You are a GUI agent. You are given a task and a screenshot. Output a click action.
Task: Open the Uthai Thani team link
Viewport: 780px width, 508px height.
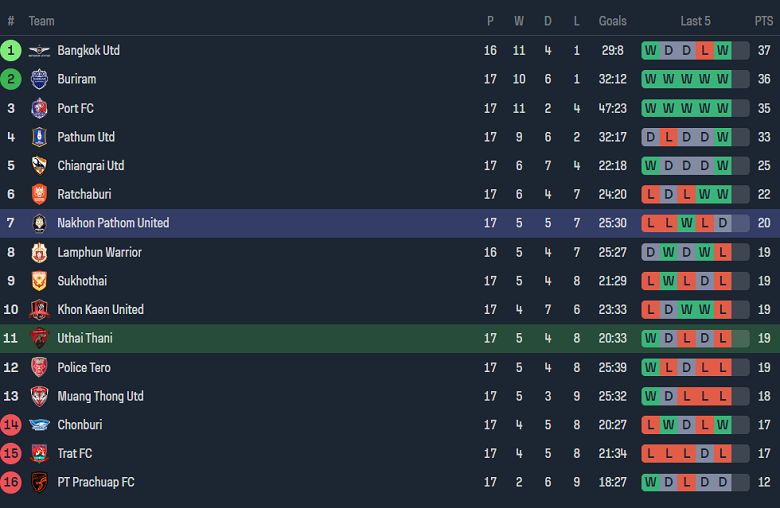click(x=85, y=339)
